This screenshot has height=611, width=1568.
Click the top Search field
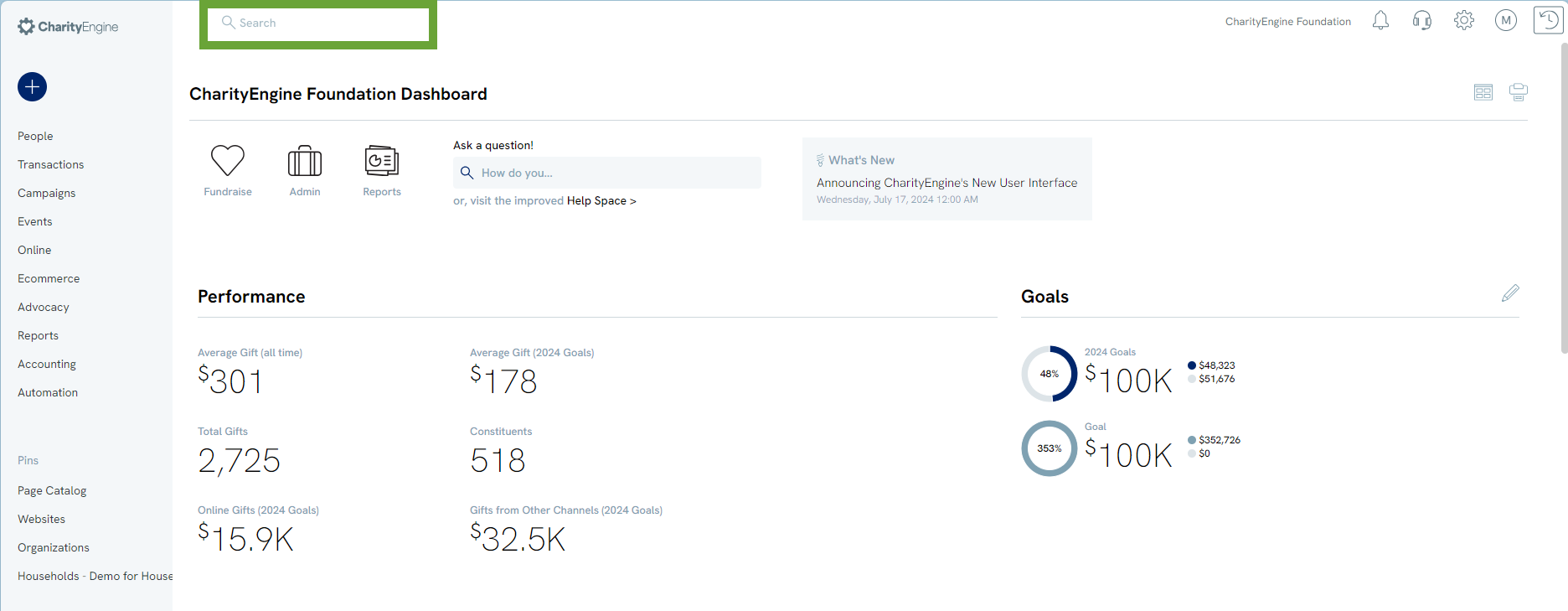pos(318,23)
